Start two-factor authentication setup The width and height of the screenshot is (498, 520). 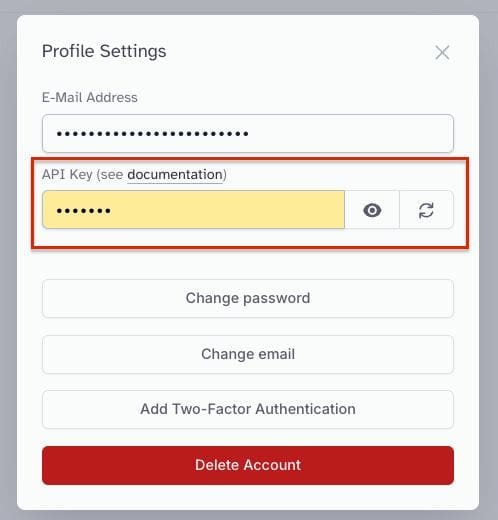248,409
